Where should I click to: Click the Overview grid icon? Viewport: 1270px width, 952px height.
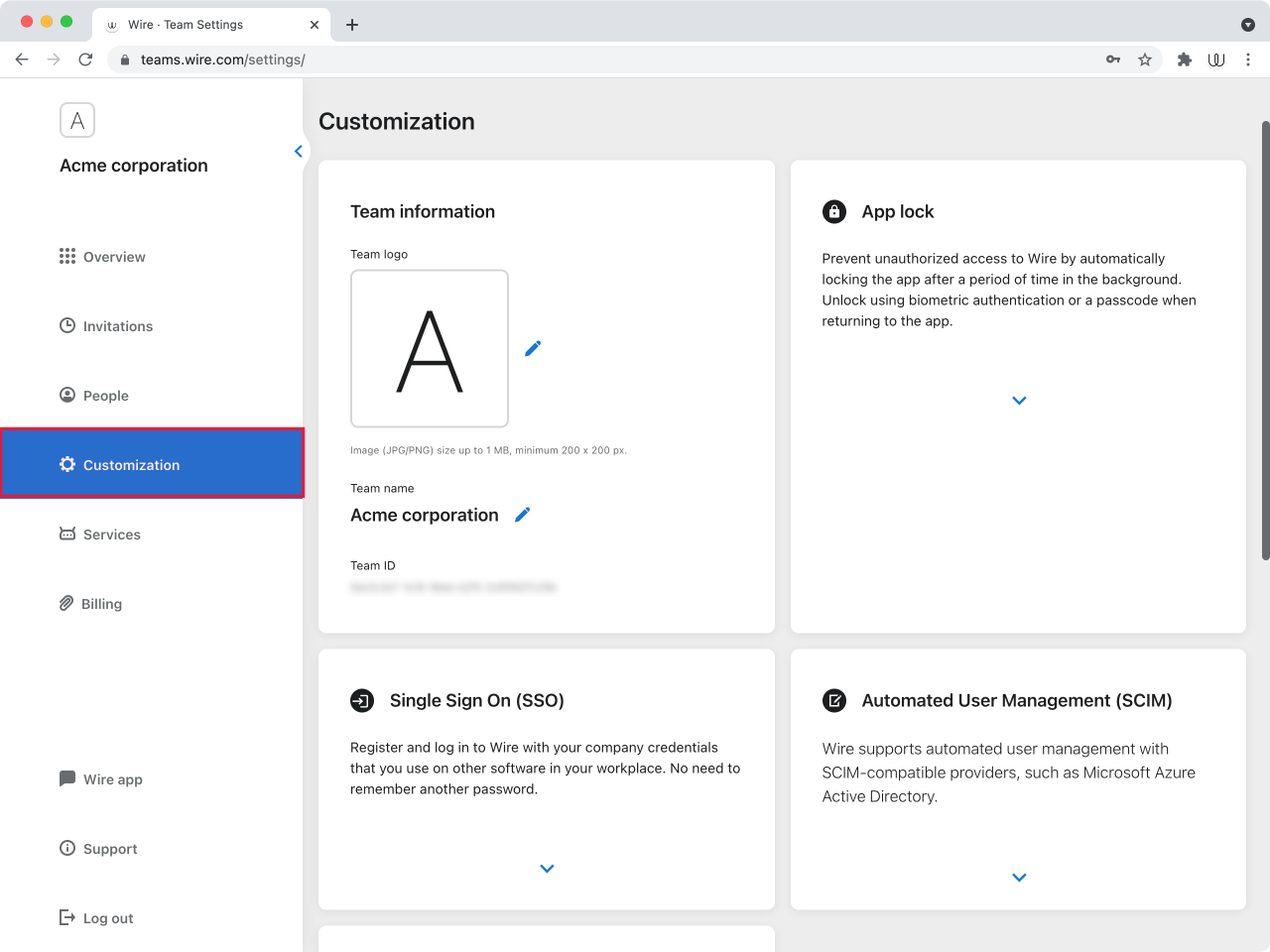coord(67,256)
